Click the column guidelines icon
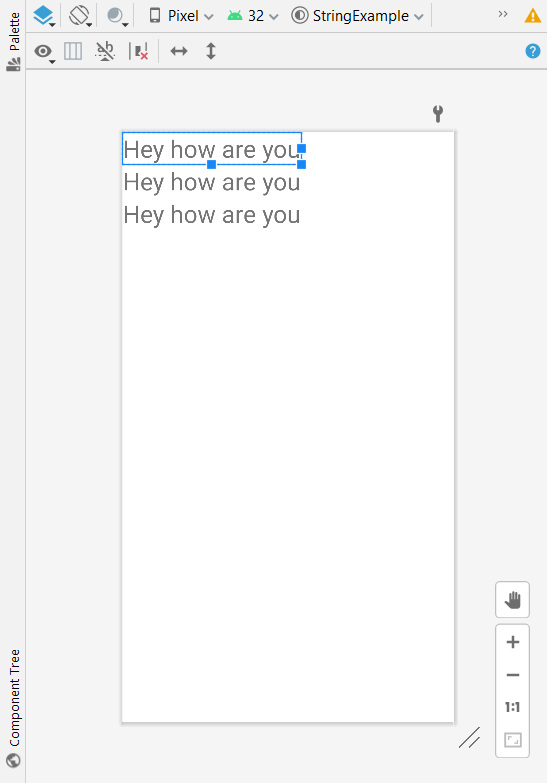This screenshot has height=783, width=547. [x=73, y=51]
